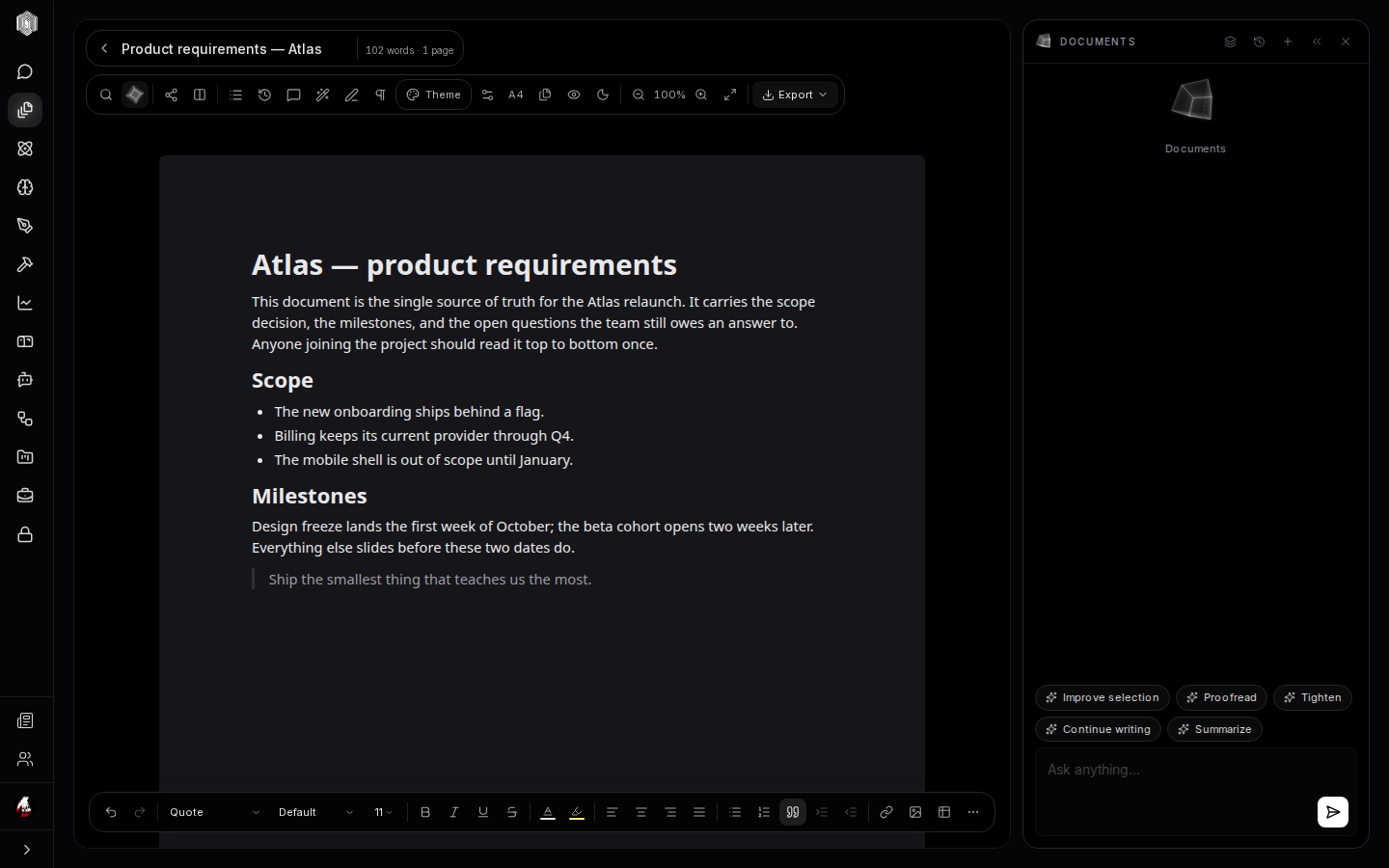
Task: Click the magic wand icon in the toolbar
Action: point(322,95)
